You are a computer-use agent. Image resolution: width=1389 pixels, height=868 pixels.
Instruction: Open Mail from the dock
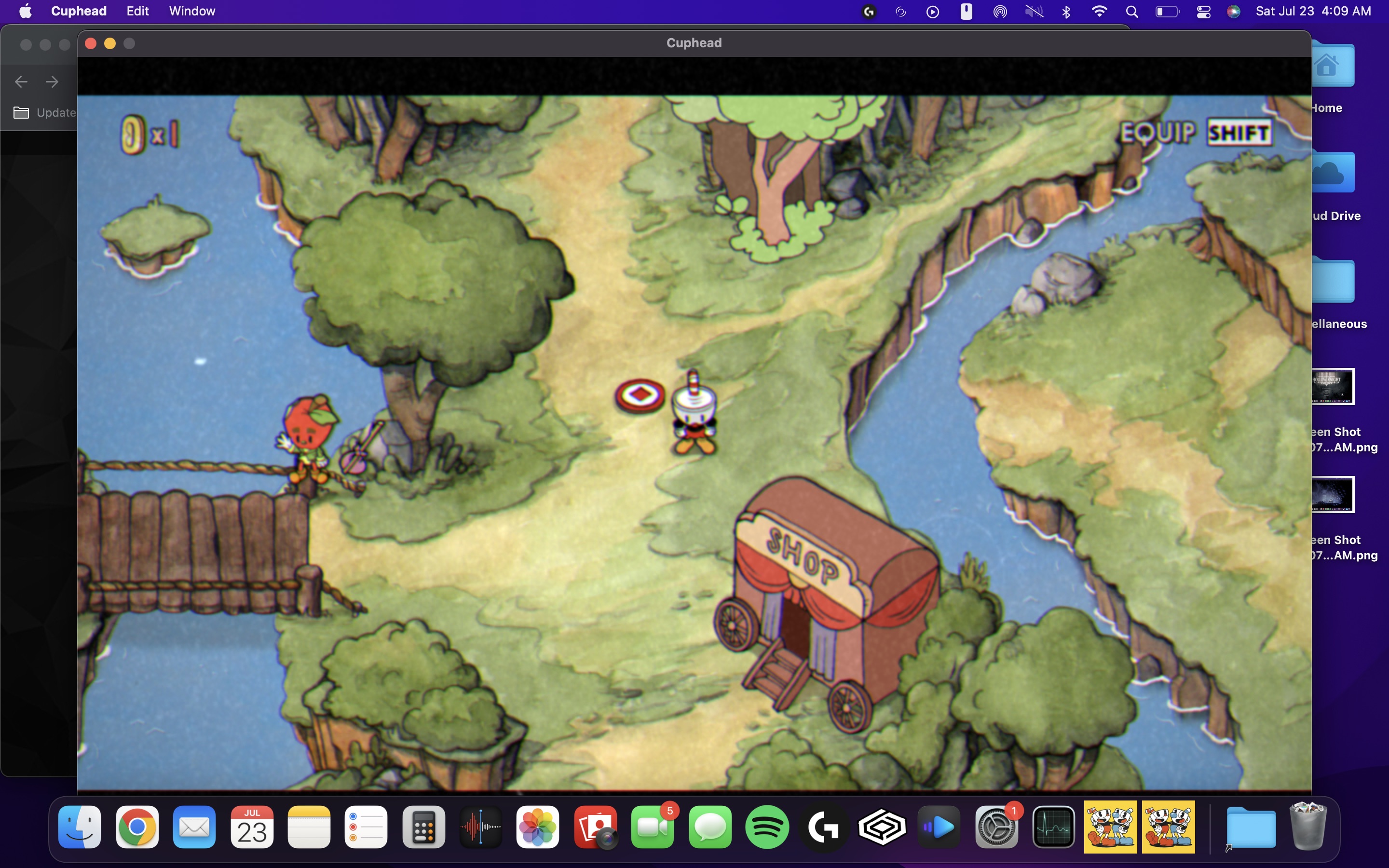coord(194,827)
